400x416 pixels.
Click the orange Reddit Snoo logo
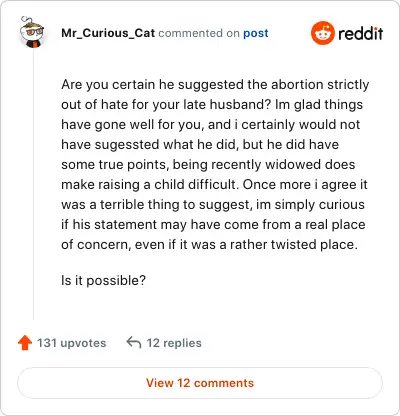click(x=322, y=33)
